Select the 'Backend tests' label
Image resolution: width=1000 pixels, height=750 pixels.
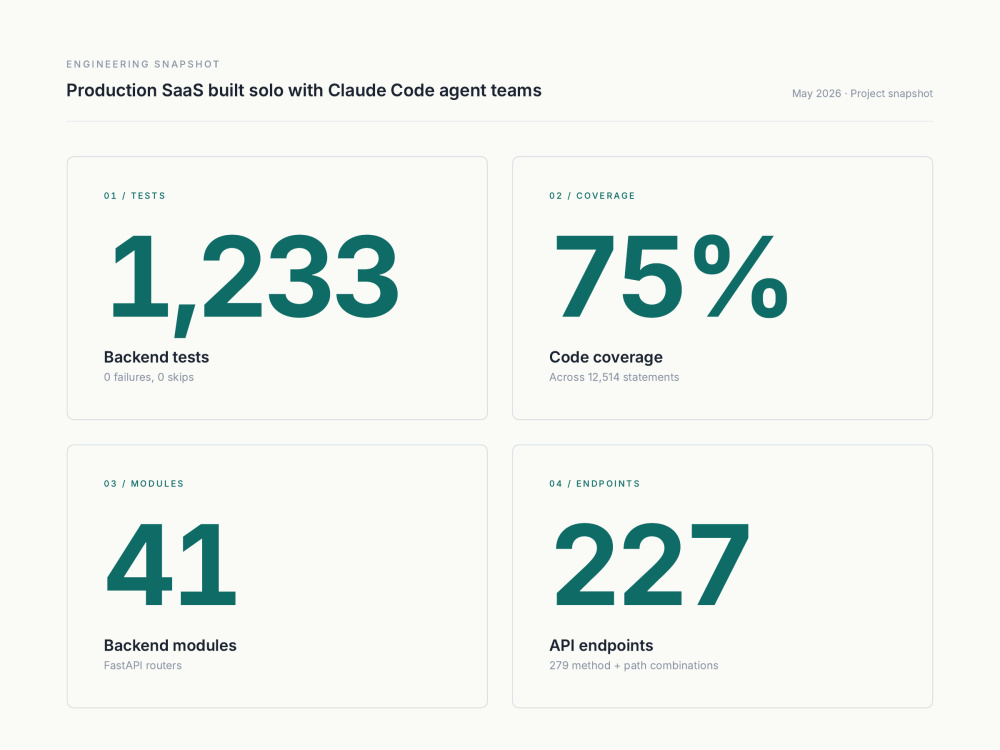[156, 357]
